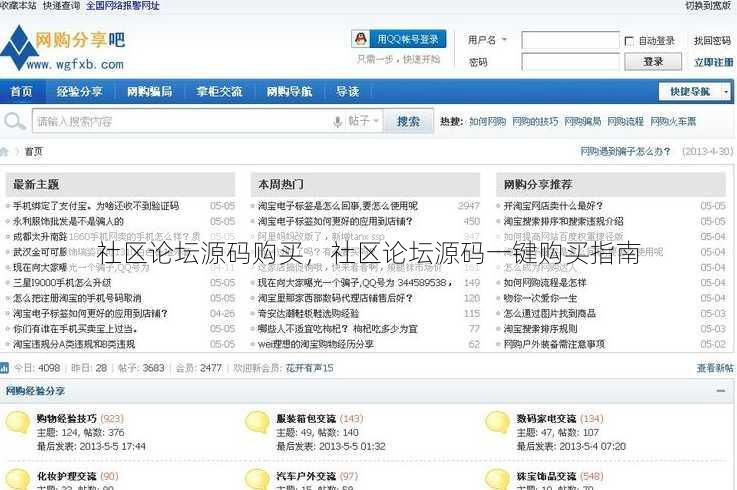The width and height of the screenshot is (737, 490).
Task: Open new member 花开有声15 profile
Action: pyautogui.click(x=309, y=368)
